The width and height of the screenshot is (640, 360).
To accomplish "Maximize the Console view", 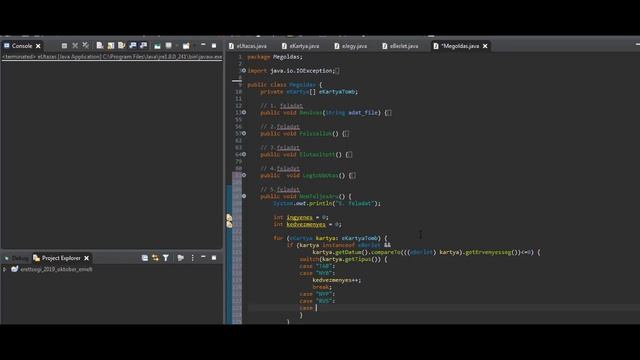I will tap(214, 46).
